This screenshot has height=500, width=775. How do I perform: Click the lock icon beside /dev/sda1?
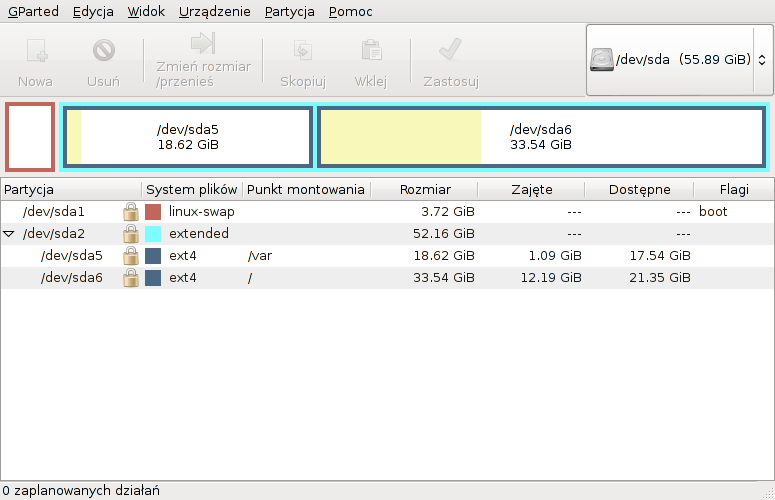pyautogui.click(x=130, y=212)
